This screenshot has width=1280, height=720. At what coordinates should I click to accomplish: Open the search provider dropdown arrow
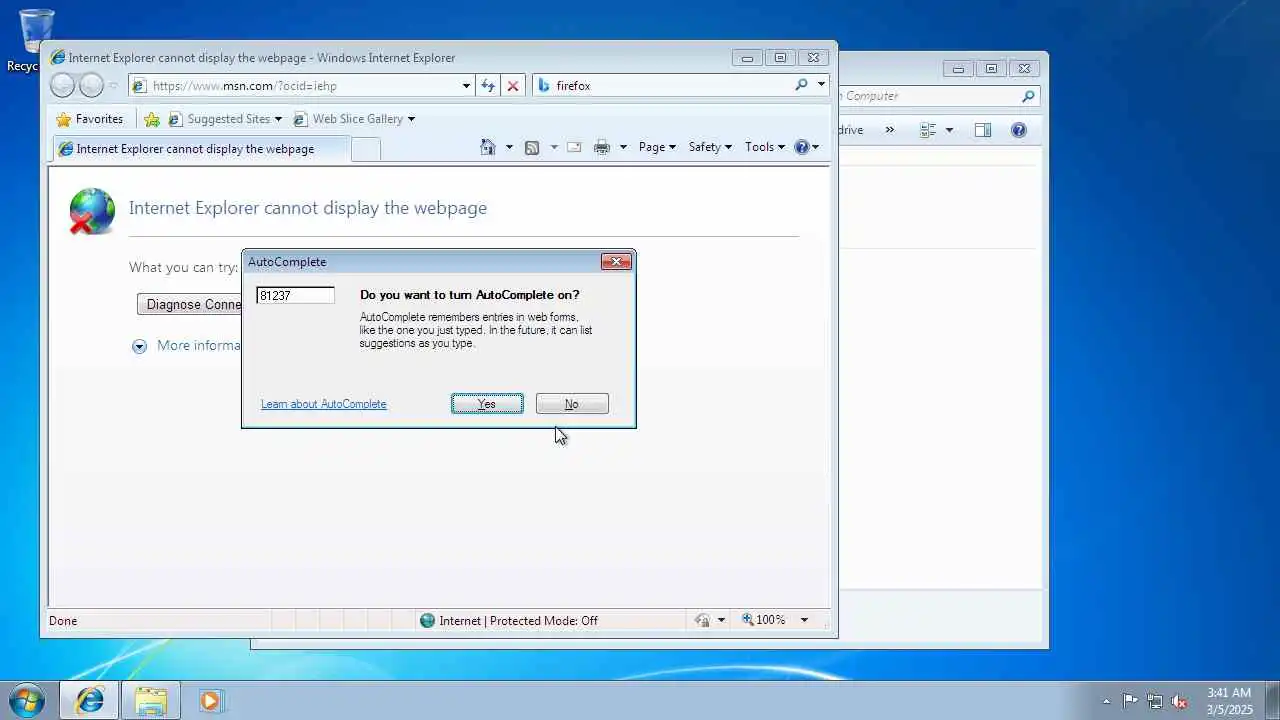click(821, 85)
